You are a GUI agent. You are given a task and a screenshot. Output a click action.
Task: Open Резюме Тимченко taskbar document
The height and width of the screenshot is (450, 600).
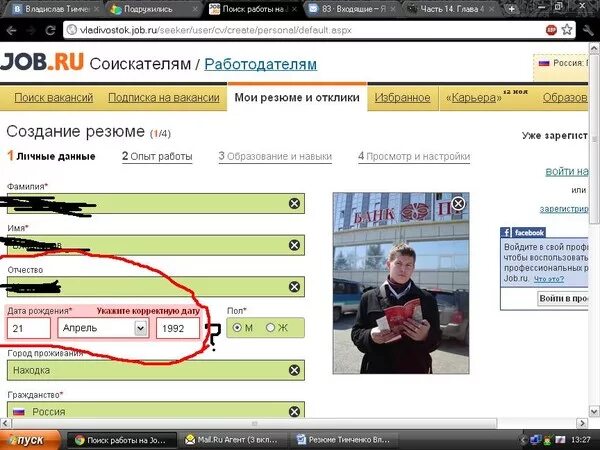346,440
